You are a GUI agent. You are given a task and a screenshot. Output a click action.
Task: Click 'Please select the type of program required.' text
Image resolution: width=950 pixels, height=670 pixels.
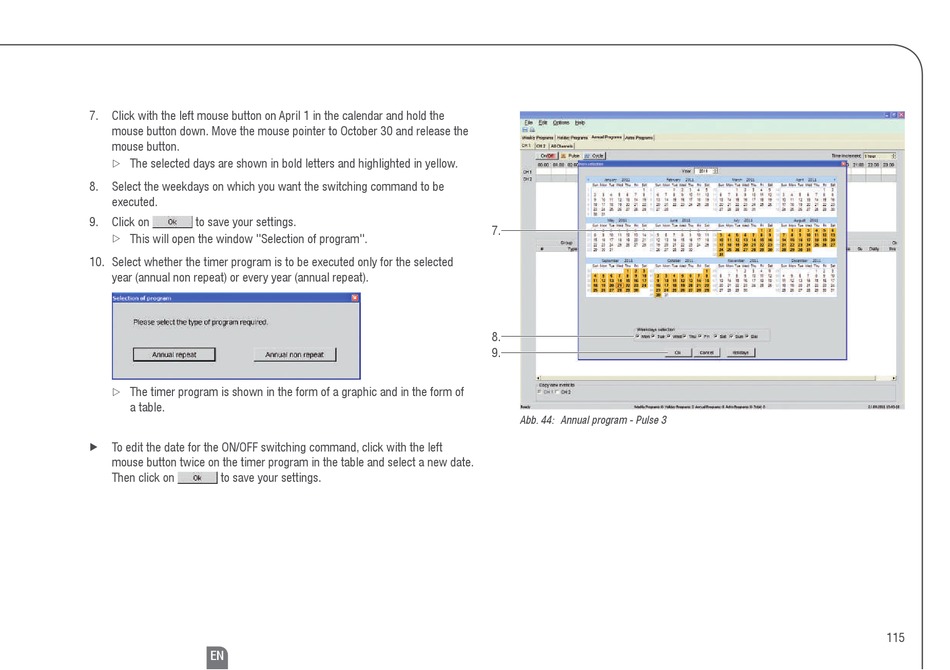[201, 322]
